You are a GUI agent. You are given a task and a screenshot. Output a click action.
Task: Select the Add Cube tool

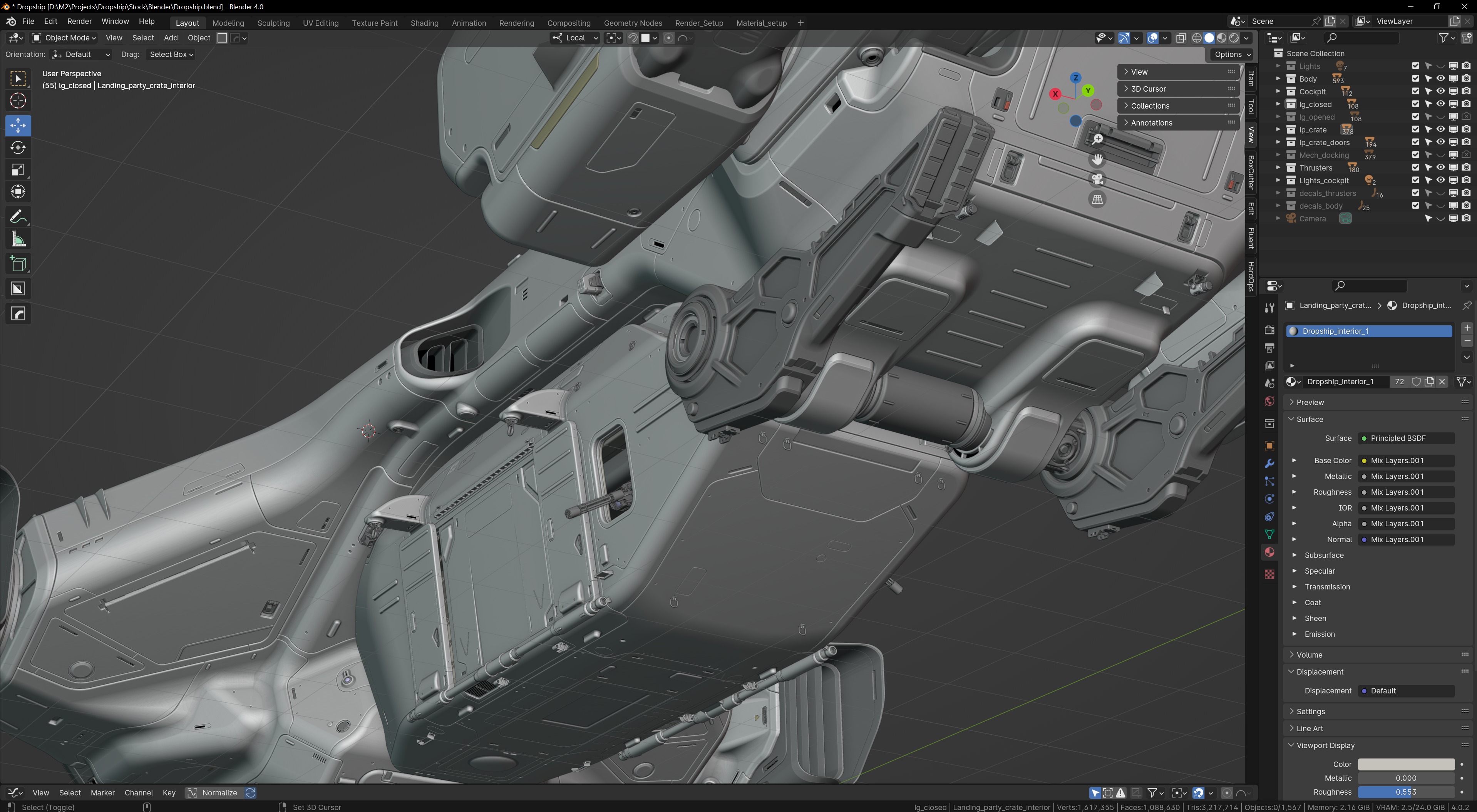pyautogui.click(x=18, y=265)
